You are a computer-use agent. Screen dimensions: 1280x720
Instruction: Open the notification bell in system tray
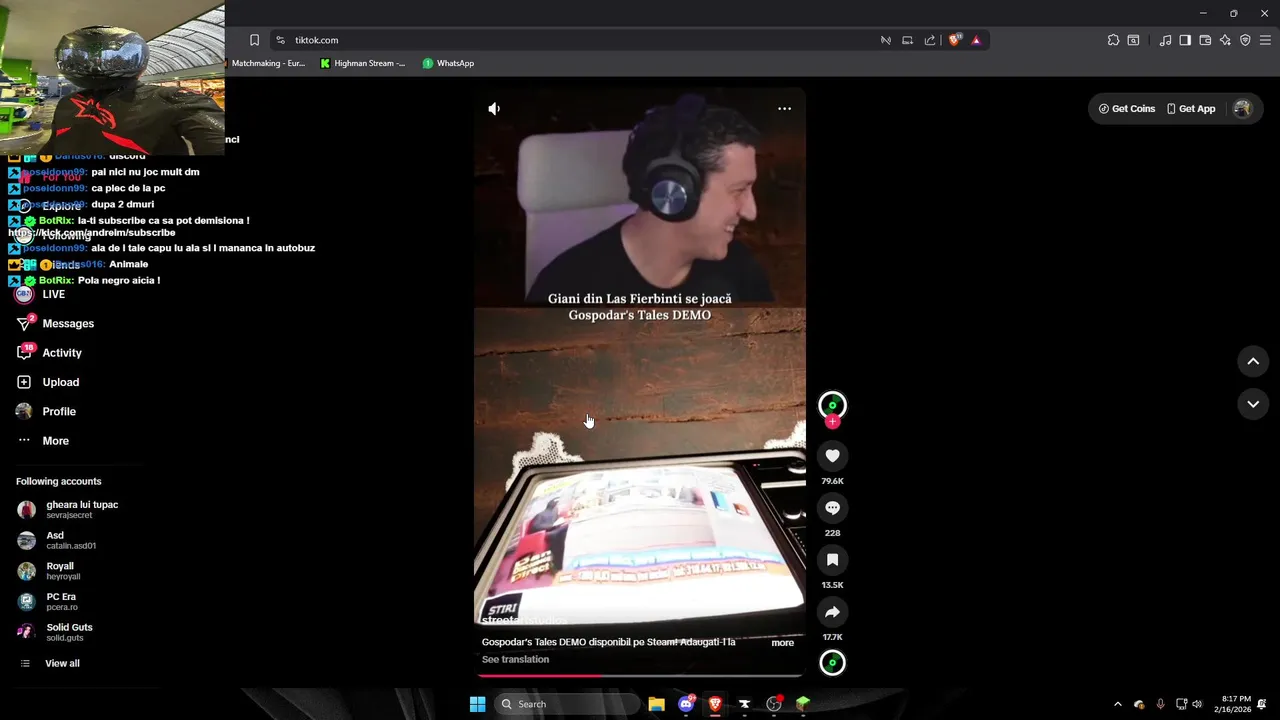[1263, 704]
